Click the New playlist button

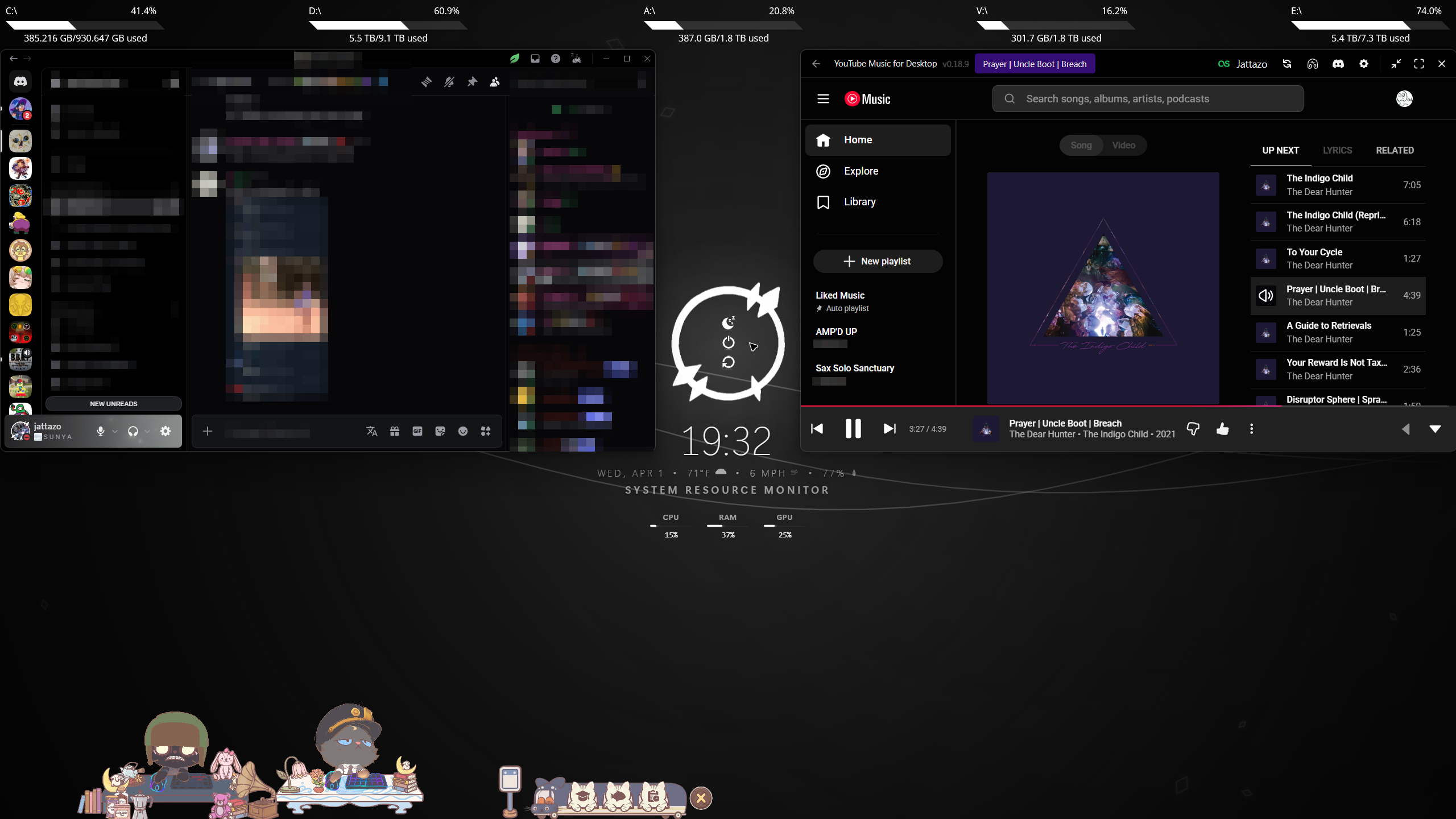point(878,261)
